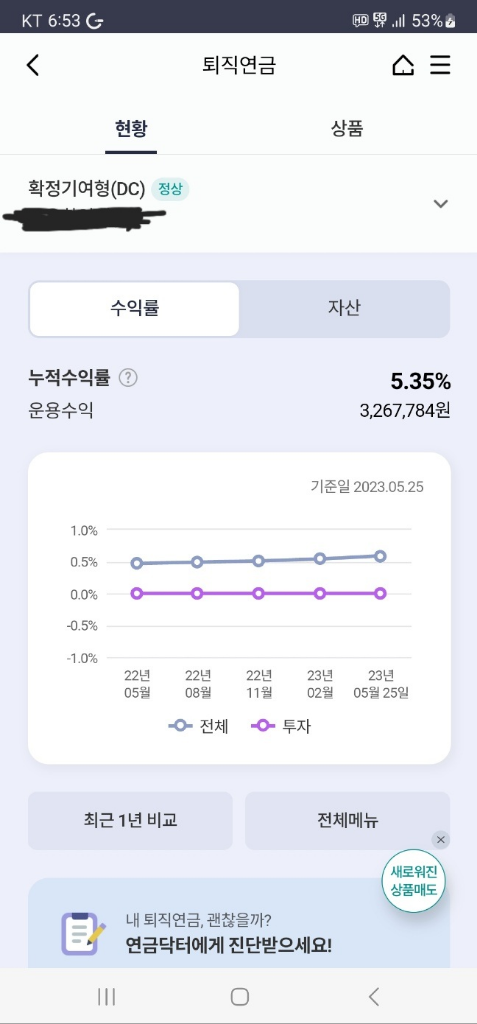
Task: Open the home icon
Action: (x=403, y=65)
